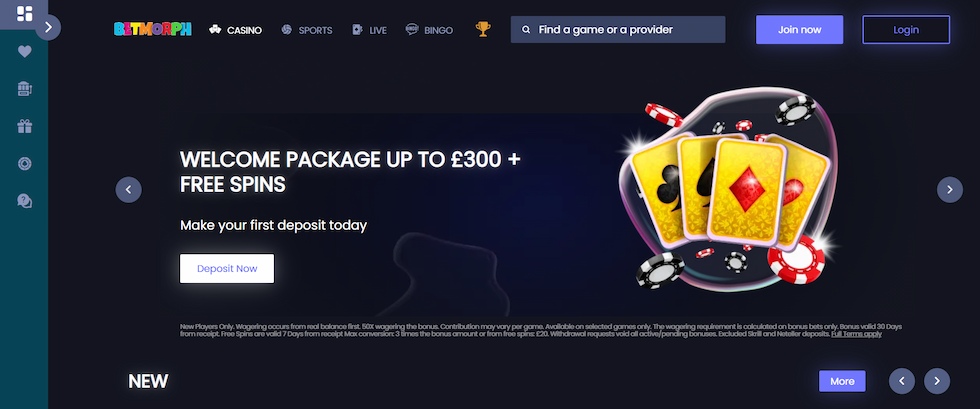Viewport: 980px width, 409px height.
Task: Click the slot machine icon in sidebar
Action: tap(24, 89)
